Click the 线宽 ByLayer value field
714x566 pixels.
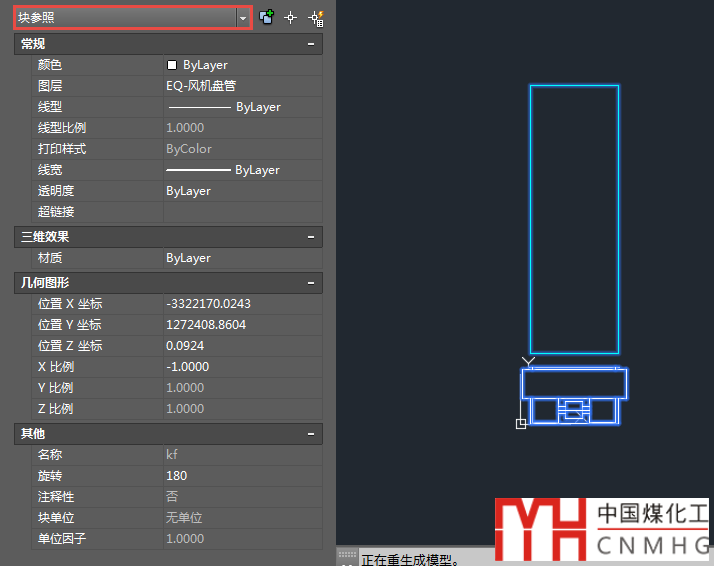point(240,170)
